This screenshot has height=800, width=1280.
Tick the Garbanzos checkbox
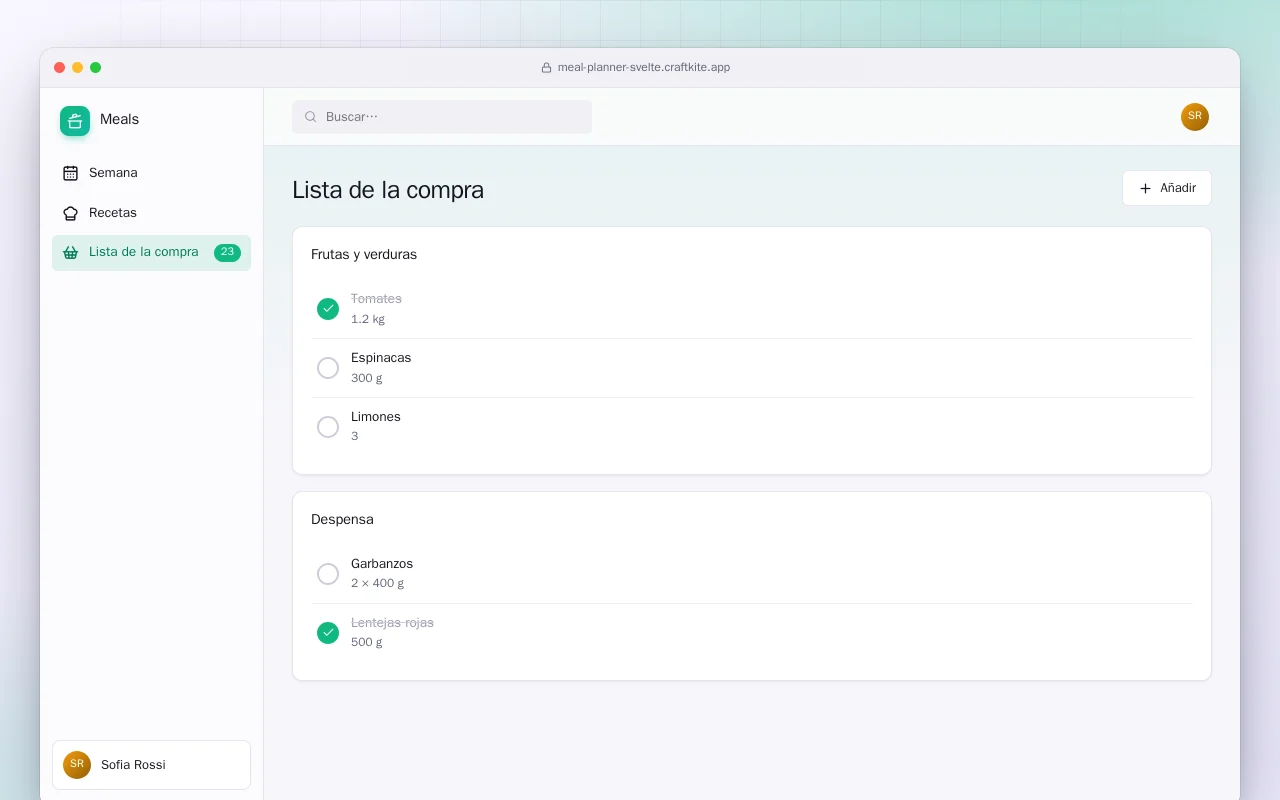(328, 574)
